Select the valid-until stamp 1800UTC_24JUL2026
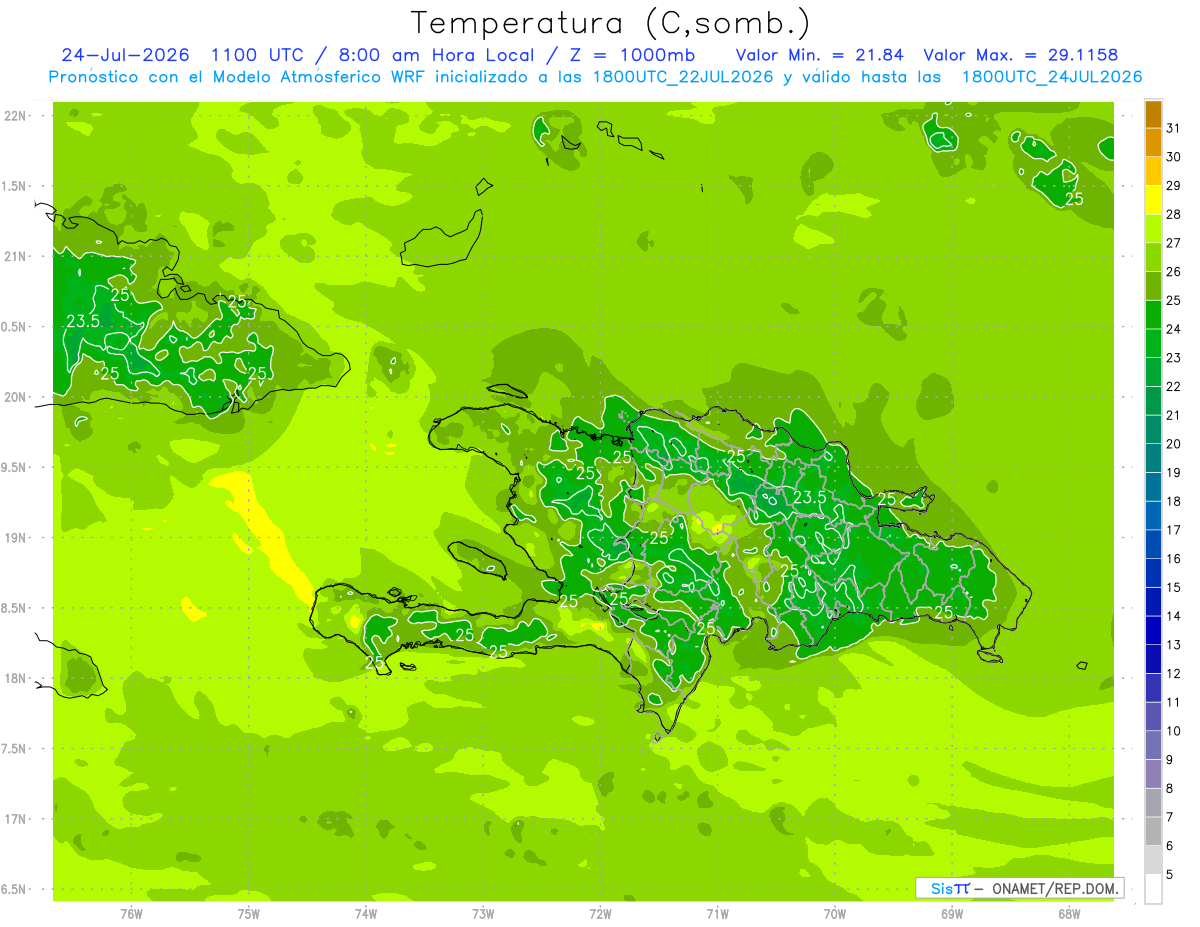Image resolution: width=1200 pixels, height=927 pixels. (x=1051, y=77)
